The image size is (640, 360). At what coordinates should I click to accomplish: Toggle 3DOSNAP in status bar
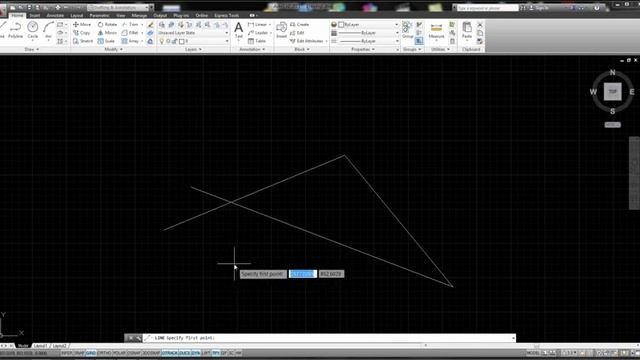click(151, 353)
